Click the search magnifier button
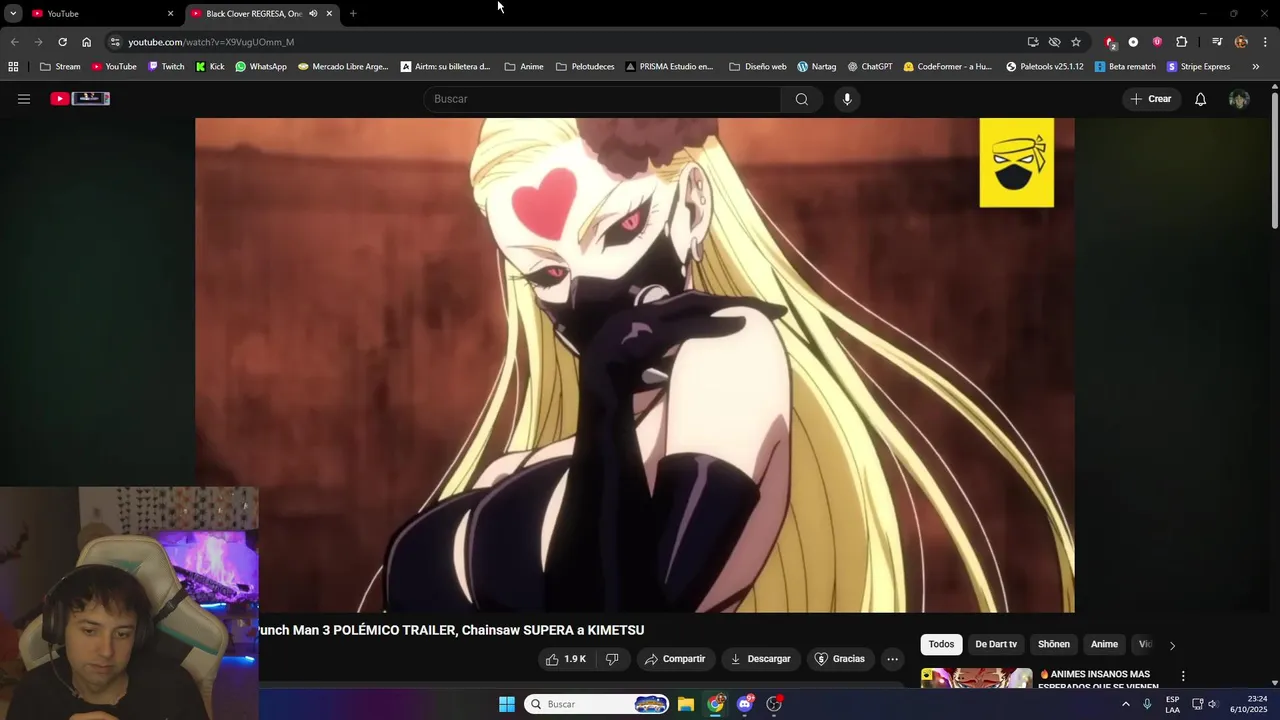 (x=801, y=99)
